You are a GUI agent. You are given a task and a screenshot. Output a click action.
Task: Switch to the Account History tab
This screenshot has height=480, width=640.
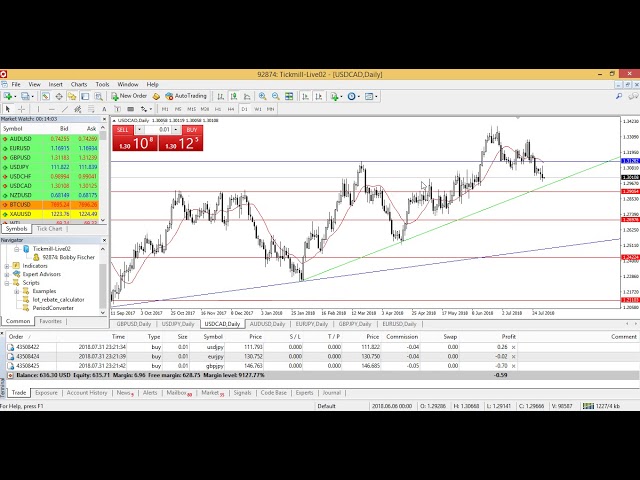pyautogui.click(x=86, y=393)
